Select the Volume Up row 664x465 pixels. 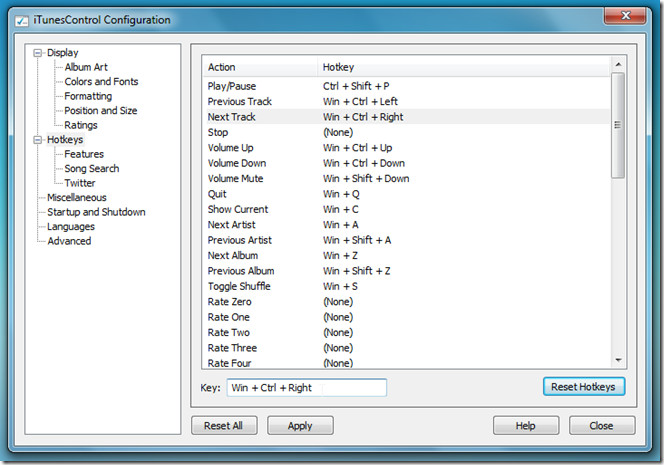406,148
